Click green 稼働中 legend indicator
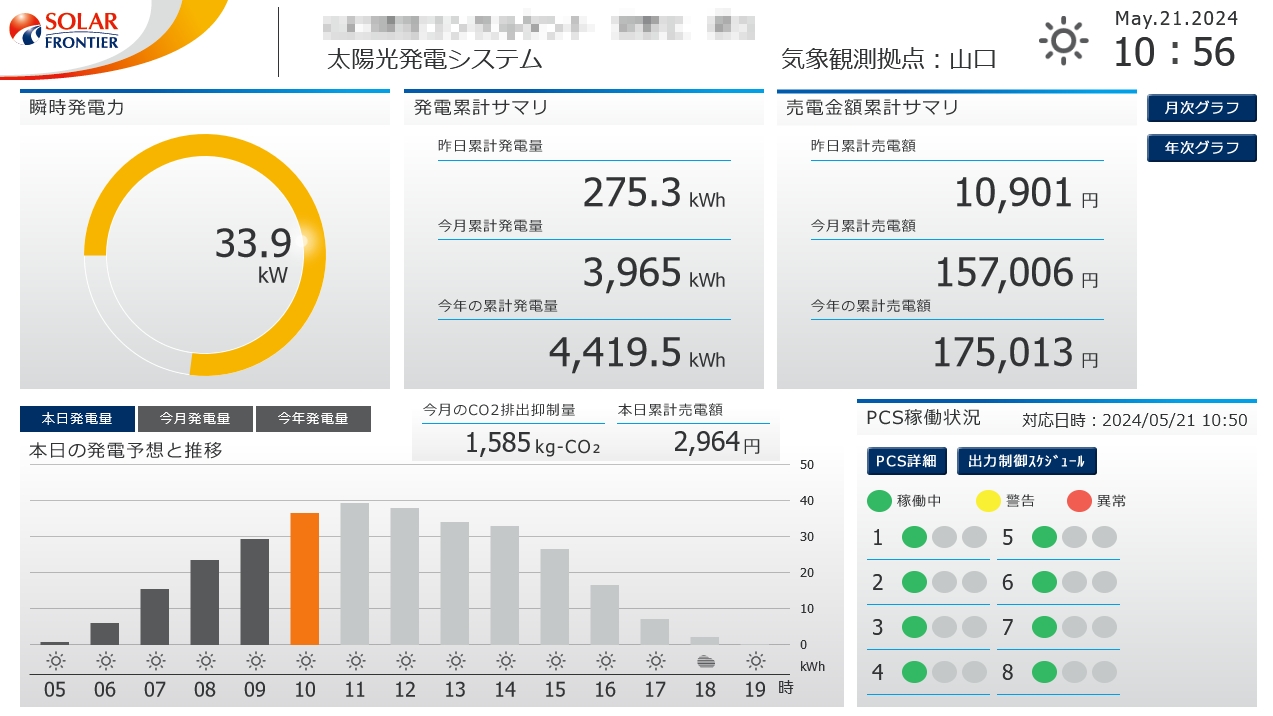The image size is (1273, 716). point(879,501)
